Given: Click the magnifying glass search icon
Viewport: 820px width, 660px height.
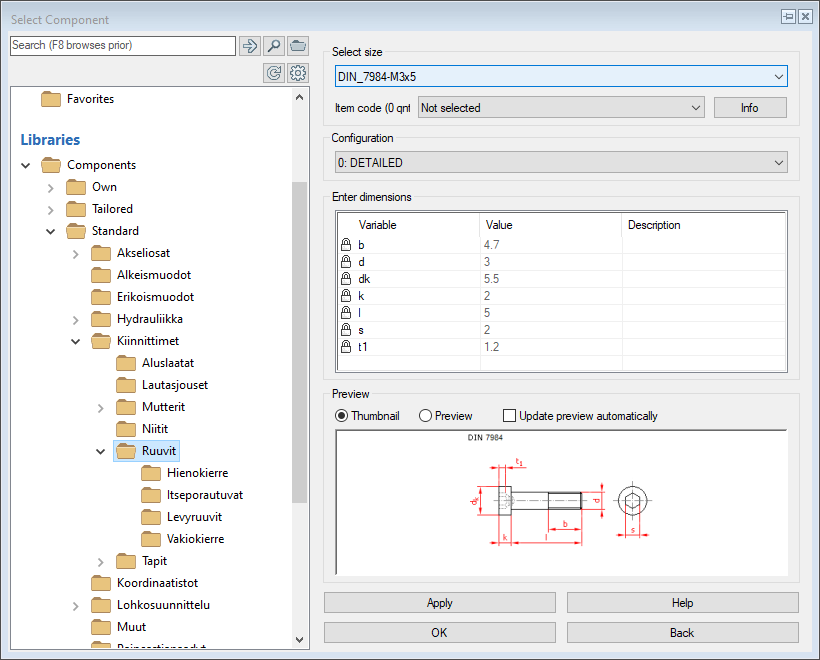Looking at the screenshot, I should coord(274,46).
